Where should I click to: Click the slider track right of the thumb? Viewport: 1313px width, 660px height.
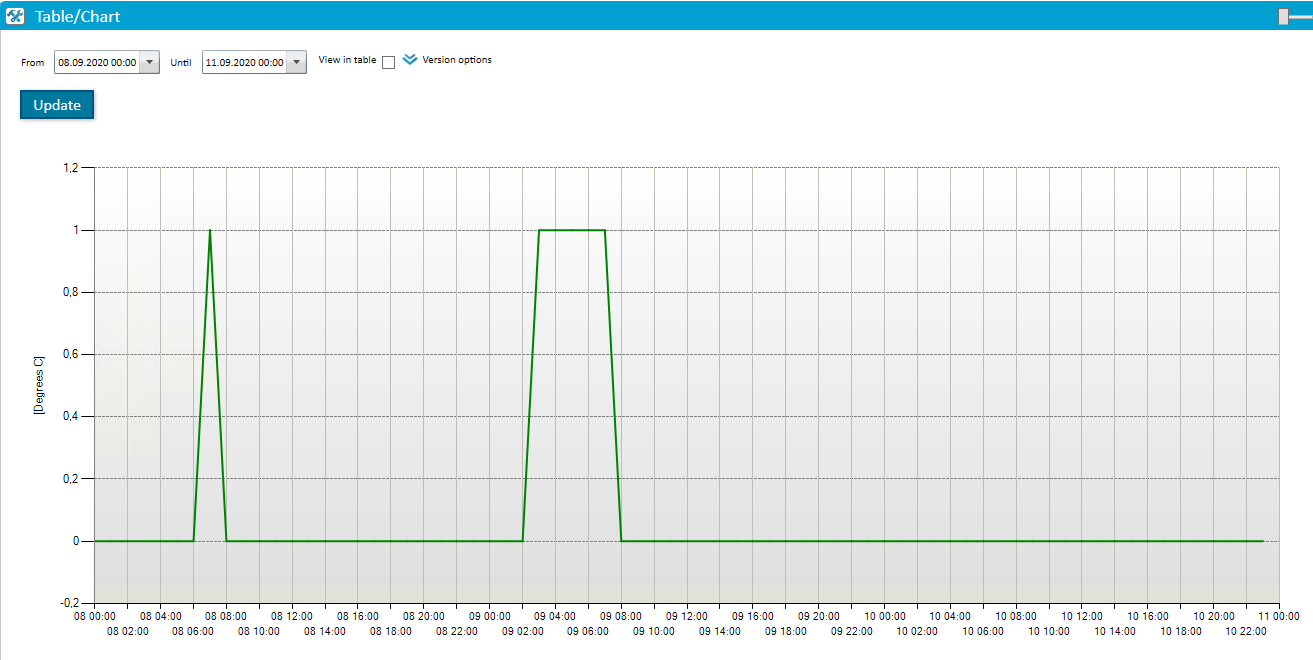tap(1301, 16)
